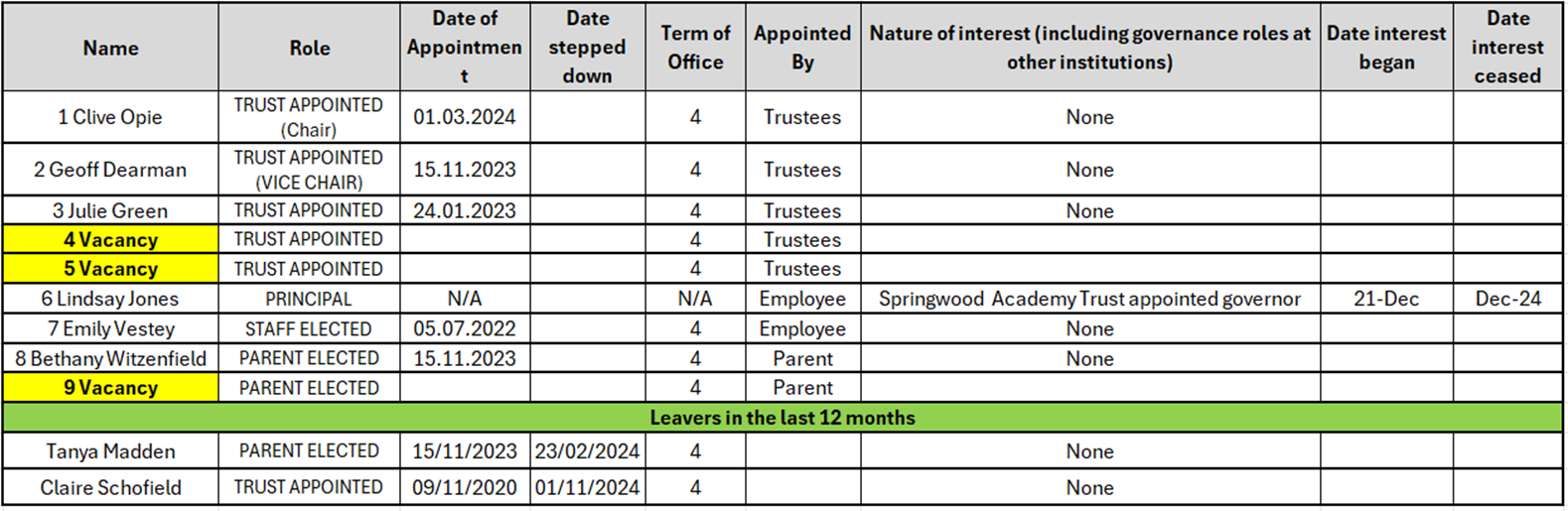Select the yellow 9 Vacancy cell
The width and height of the screenshot is (1568, 511).
coord(110,387)
